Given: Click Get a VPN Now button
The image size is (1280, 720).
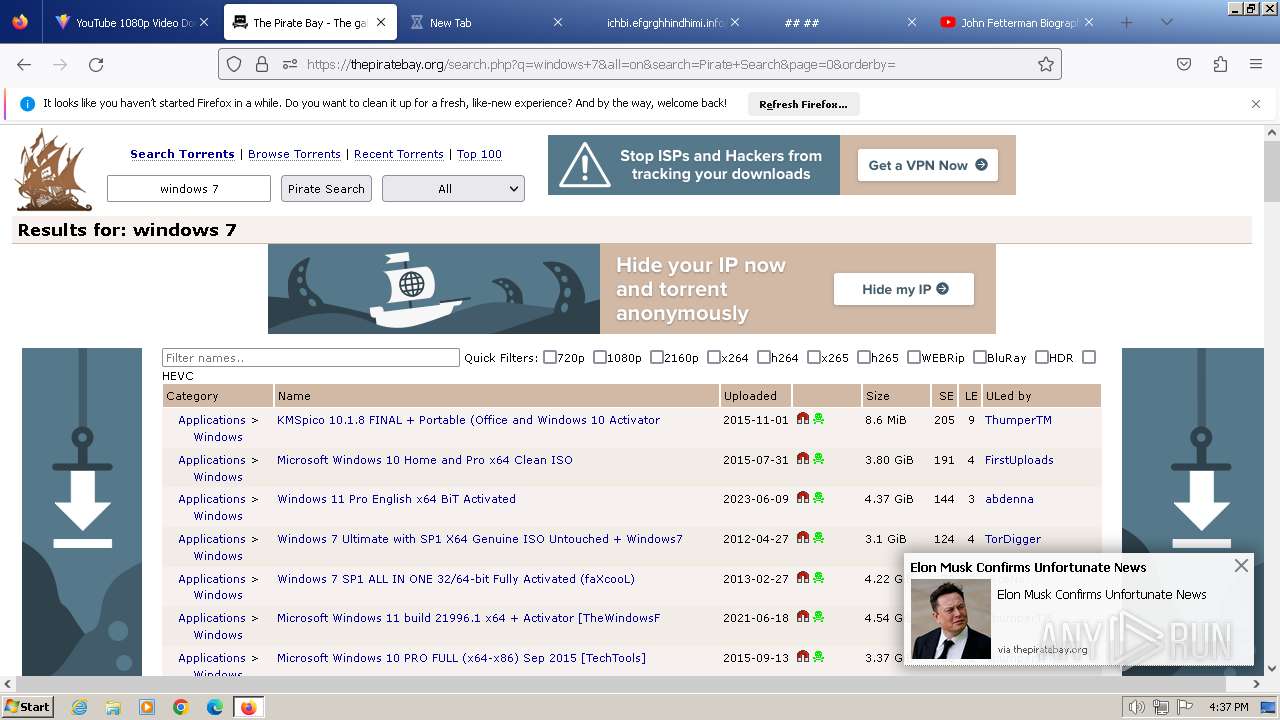Looking at the screenshot, I should (x=927, y=165).
